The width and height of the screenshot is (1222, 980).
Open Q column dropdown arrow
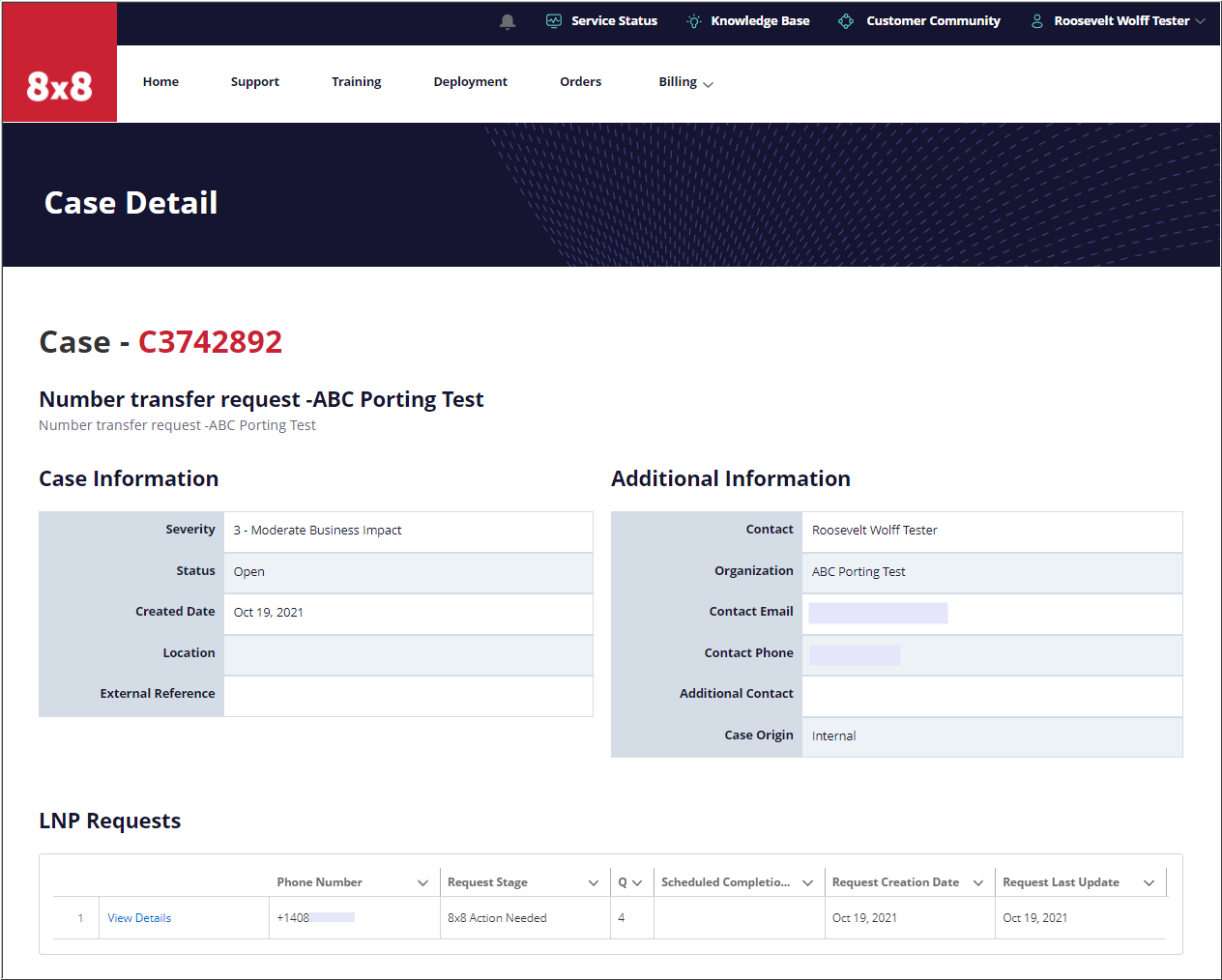click(637, 882)
